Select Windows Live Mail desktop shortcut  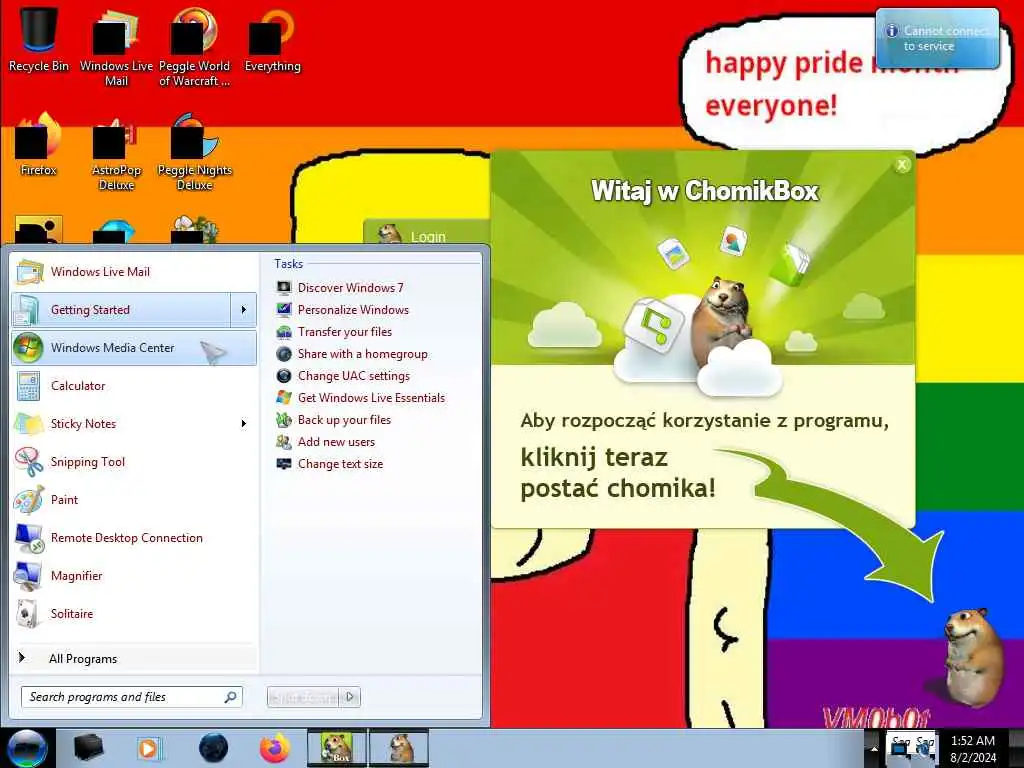[x=116, y=47]
